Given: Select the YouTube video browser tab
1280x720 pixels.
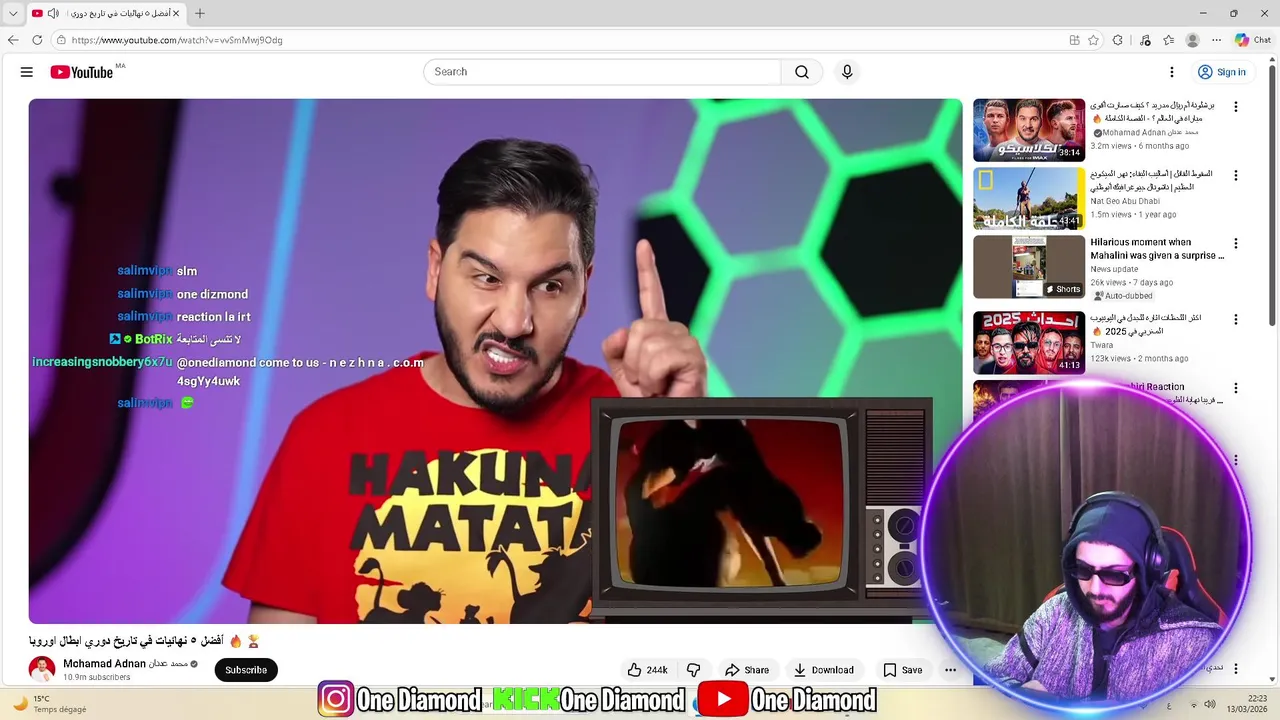Looking at the screenshot, I should pyautogui.click(x=105, y=13).
